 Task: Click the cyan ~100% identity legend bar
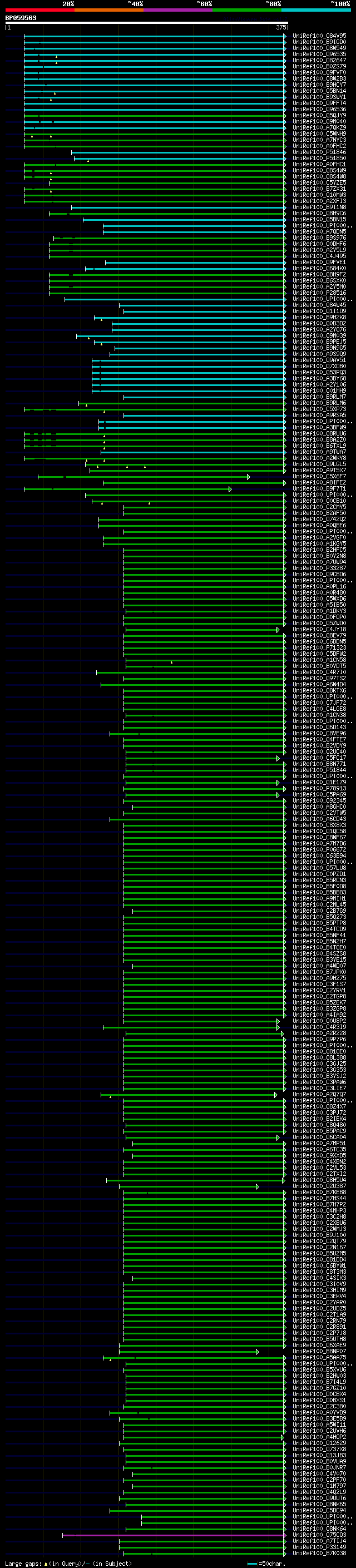click(317, 10)
